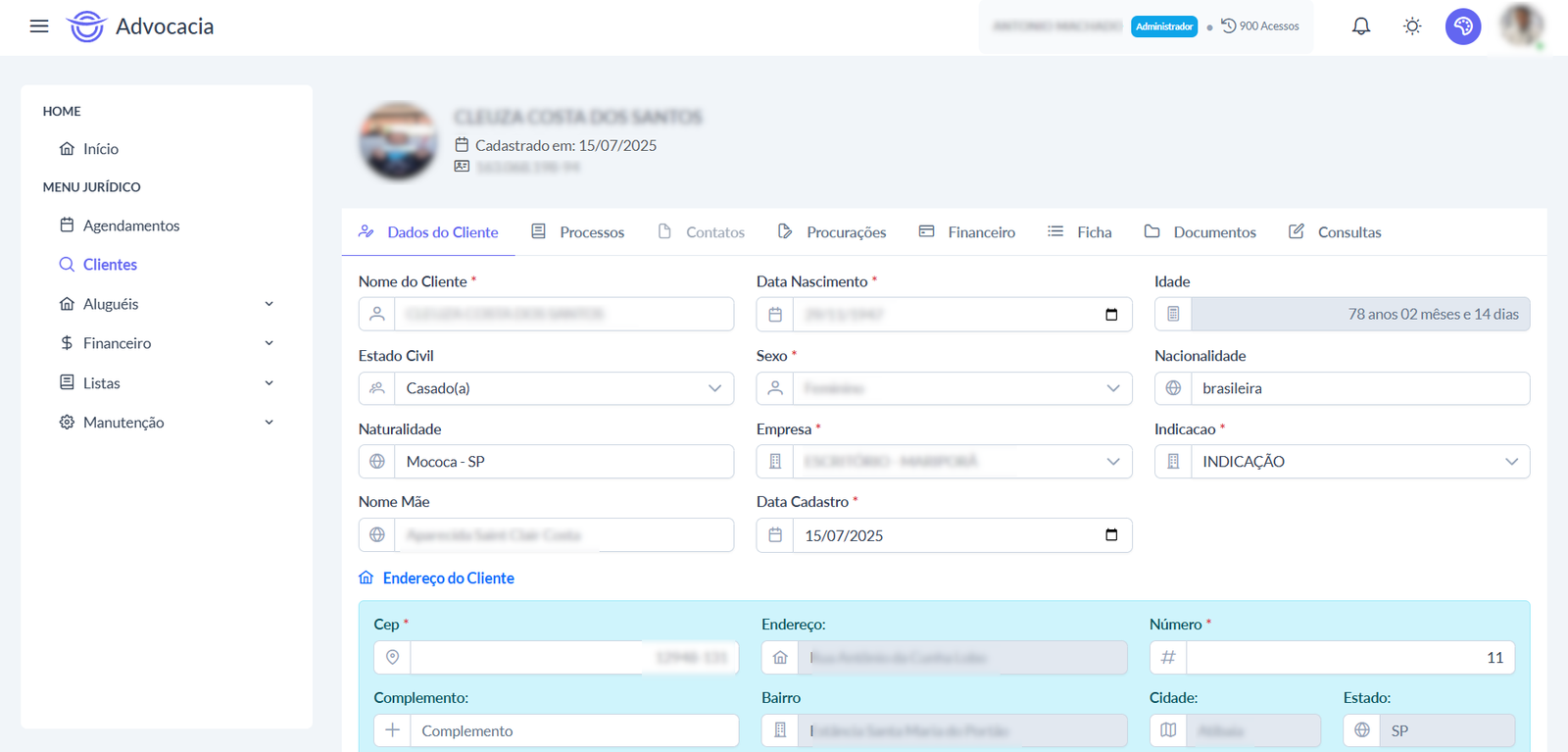Open the Estado Civil dropdown
Screen dimensions: 1568x752
click(563, 388)
